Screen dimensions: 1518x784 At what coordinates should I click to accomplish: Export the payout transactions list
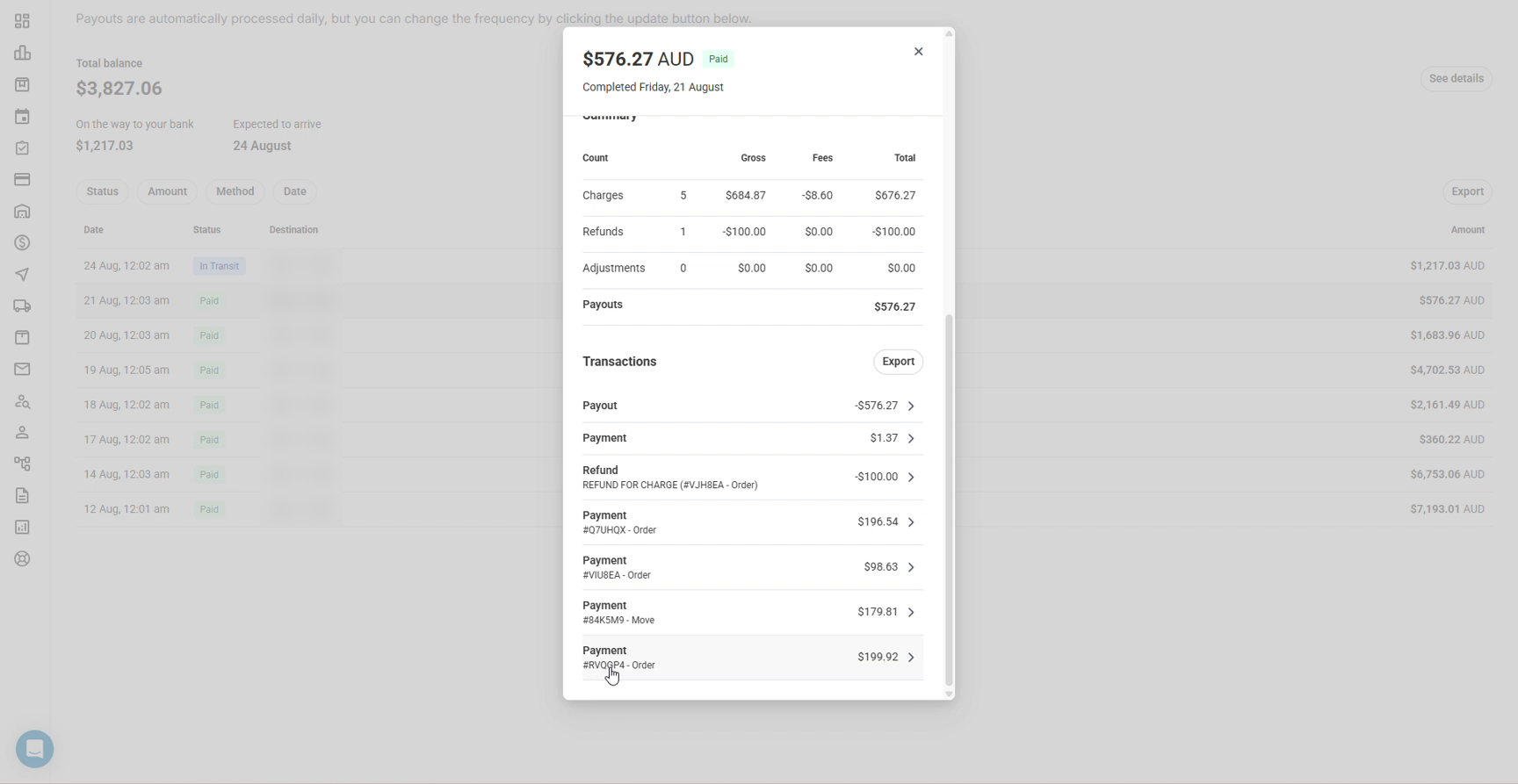[898, 362]
